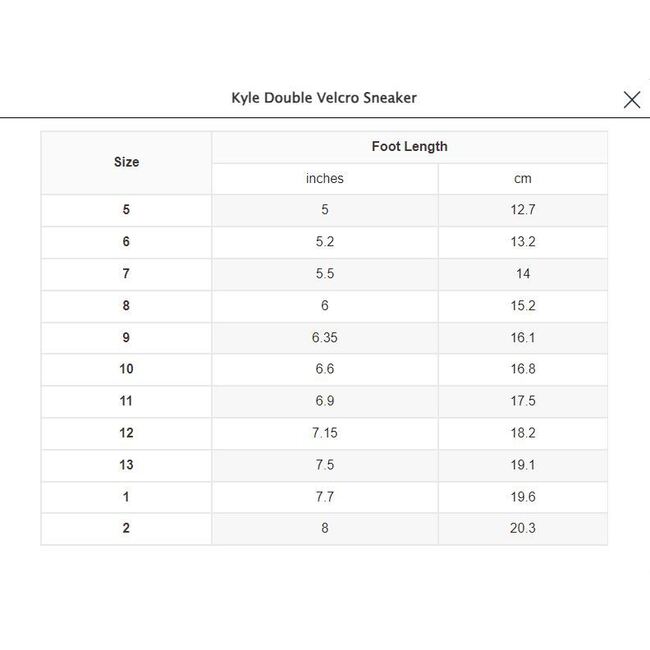Select size 7 row label
Screen dimensions: 650x650
(126, 274)
